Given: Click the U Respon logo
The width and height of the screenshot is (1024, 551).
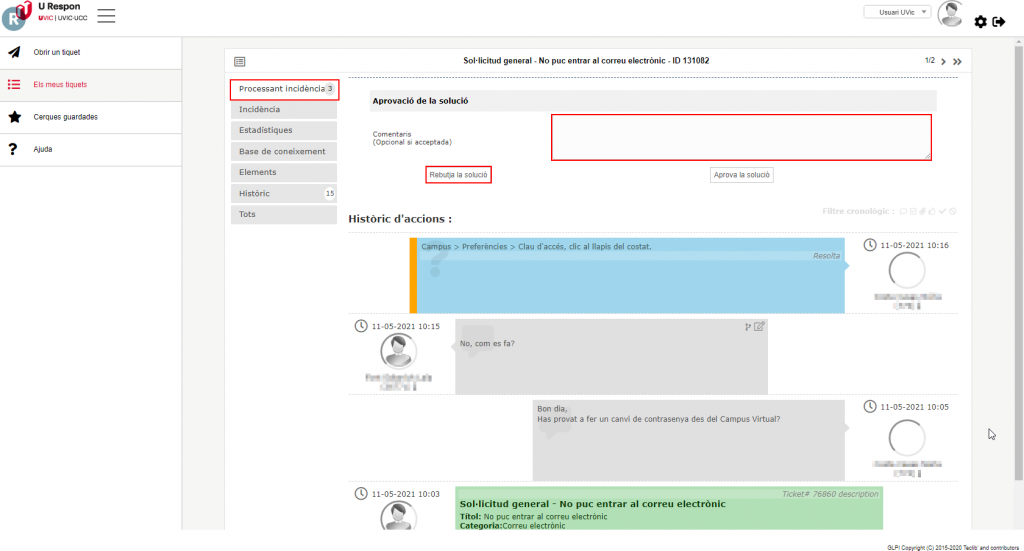Looking at the screenshot, I should pyautogui.click(x=17, y=16).
